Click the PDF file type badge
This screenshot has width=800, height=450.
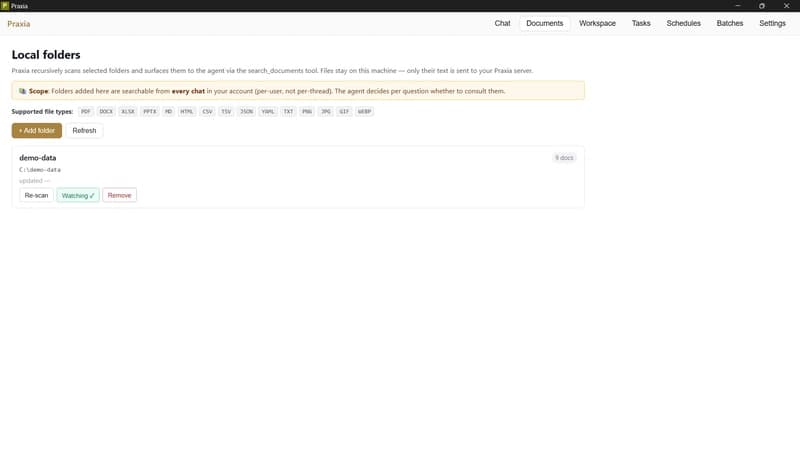click(86, 112)
